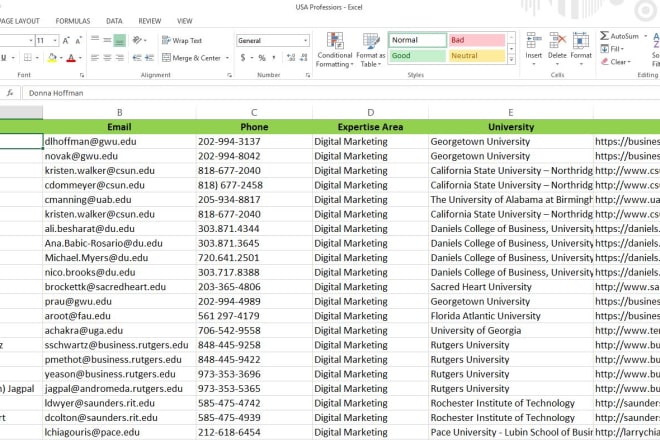The width and height of the screenshot is (660, 440).
Task: Open the AutoSum dropdown arrow
Action: click(x=645, y=36)
